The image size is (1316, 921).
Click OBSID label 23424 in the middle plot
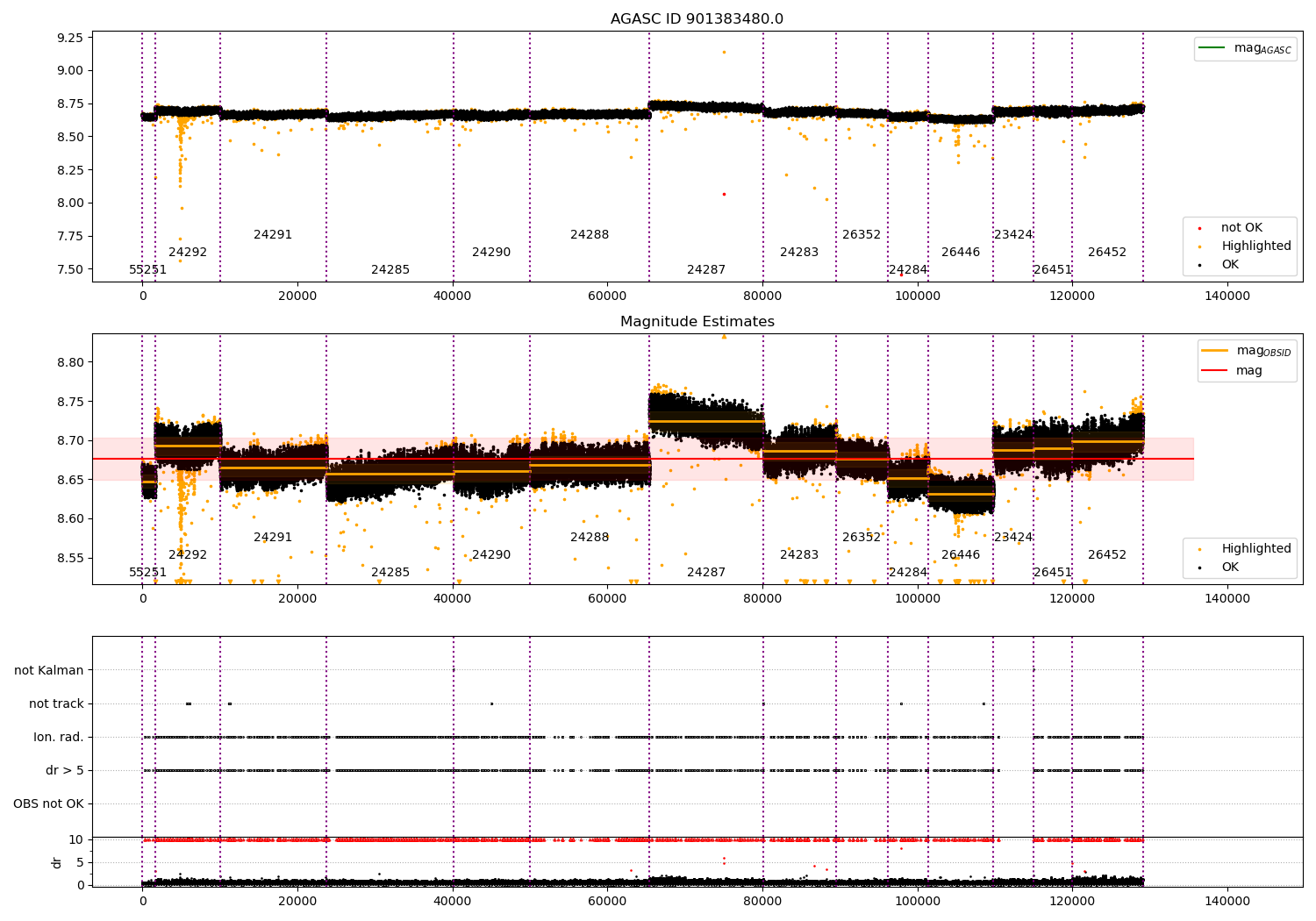pos(1013,538)
